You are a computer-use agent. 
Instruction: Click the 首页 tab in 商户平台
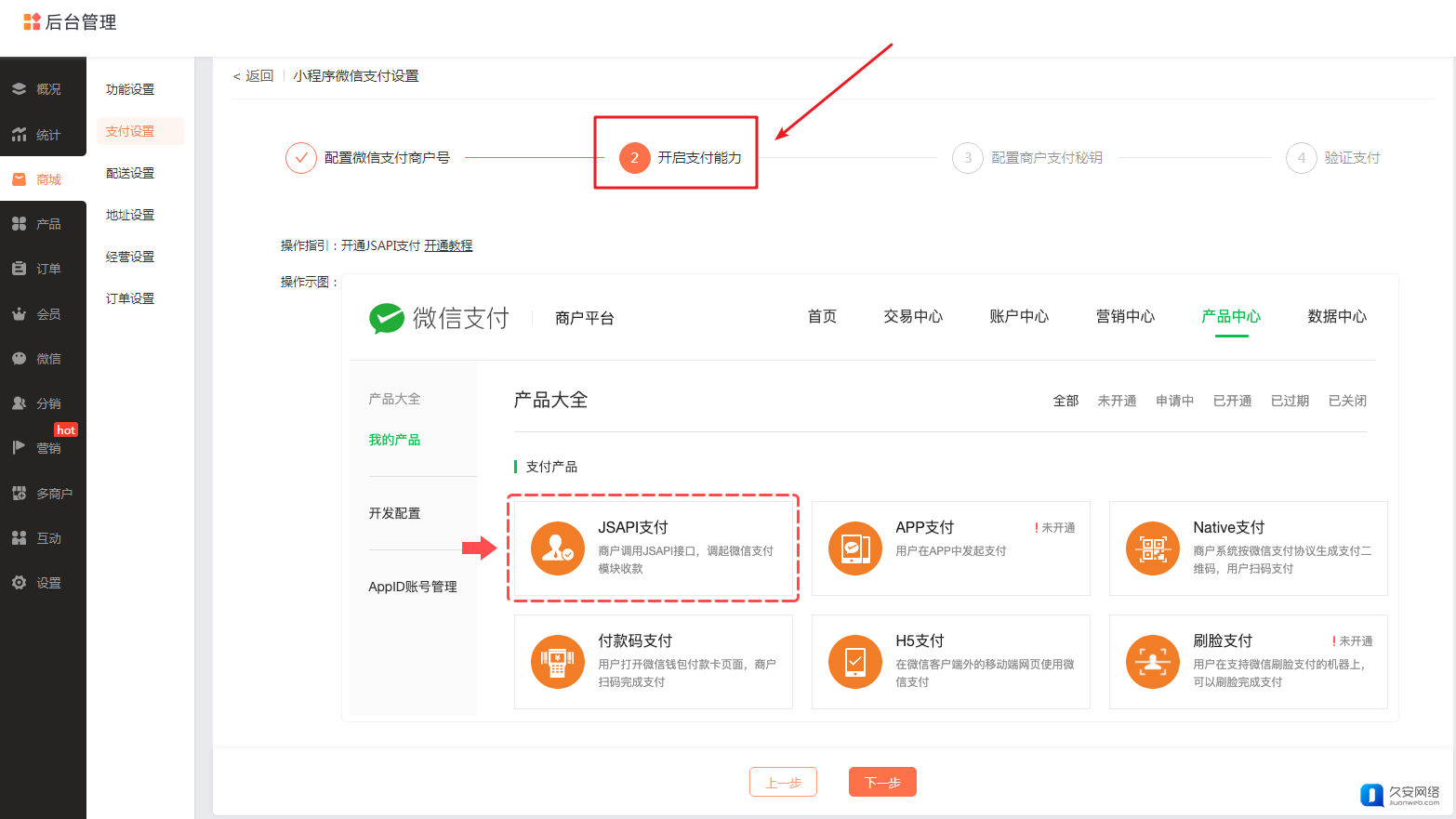pyautogui.click(x=822, y=316)
